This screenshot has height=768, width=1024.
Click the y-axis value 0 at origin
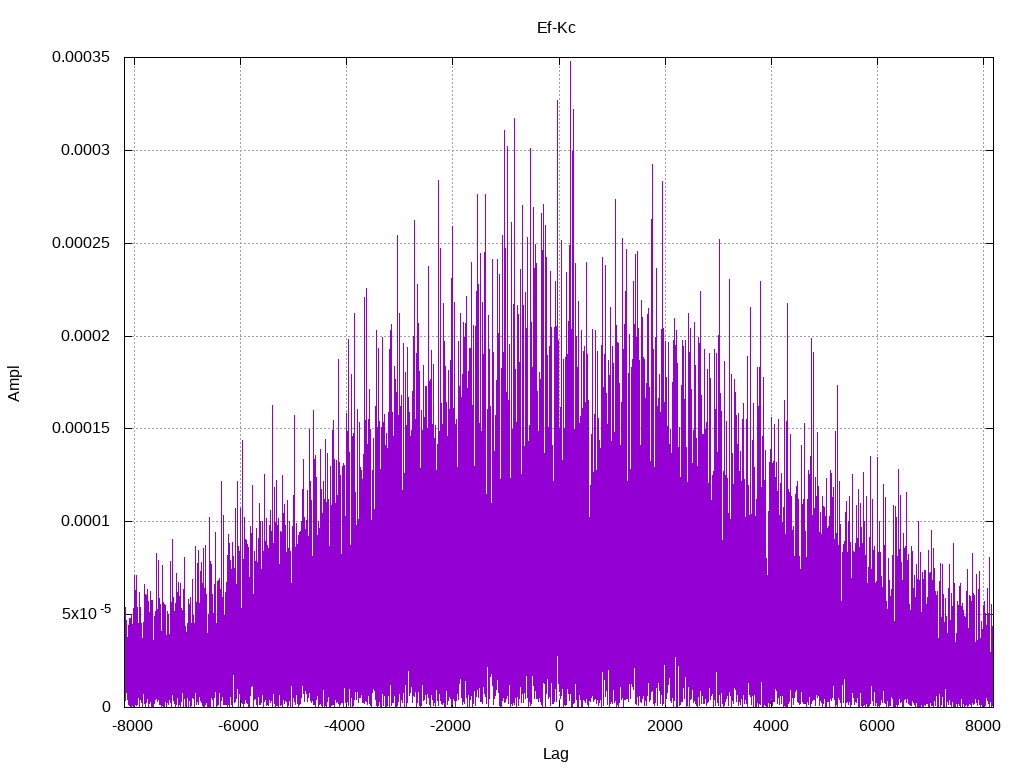coord(106,707)
